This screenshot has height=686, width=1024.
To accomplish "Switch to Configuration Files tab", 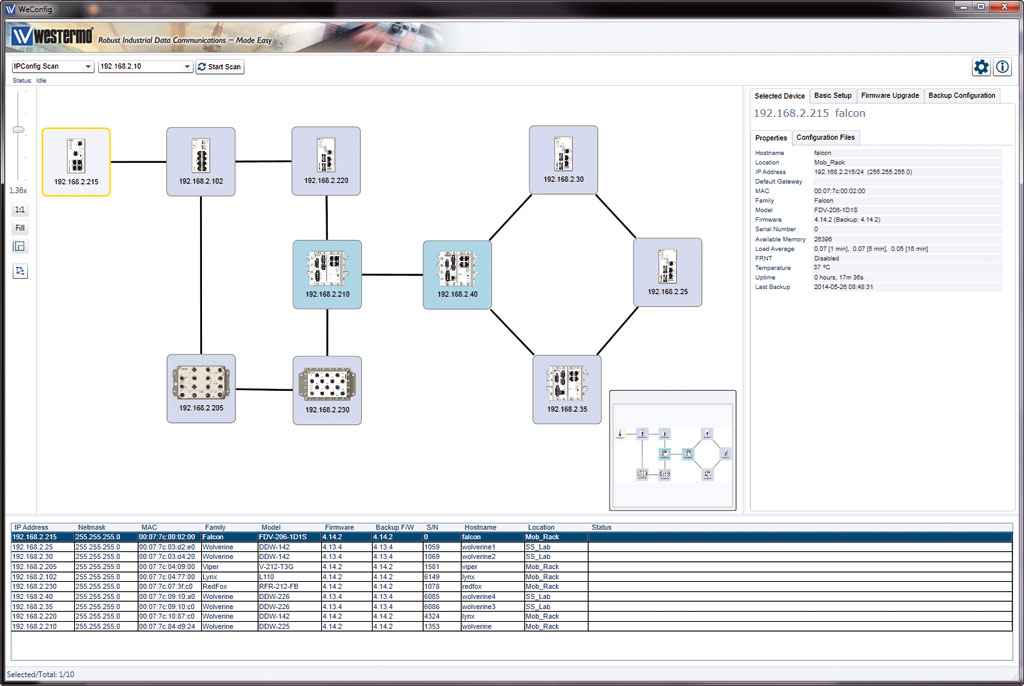I will click(x=825, y=138).
